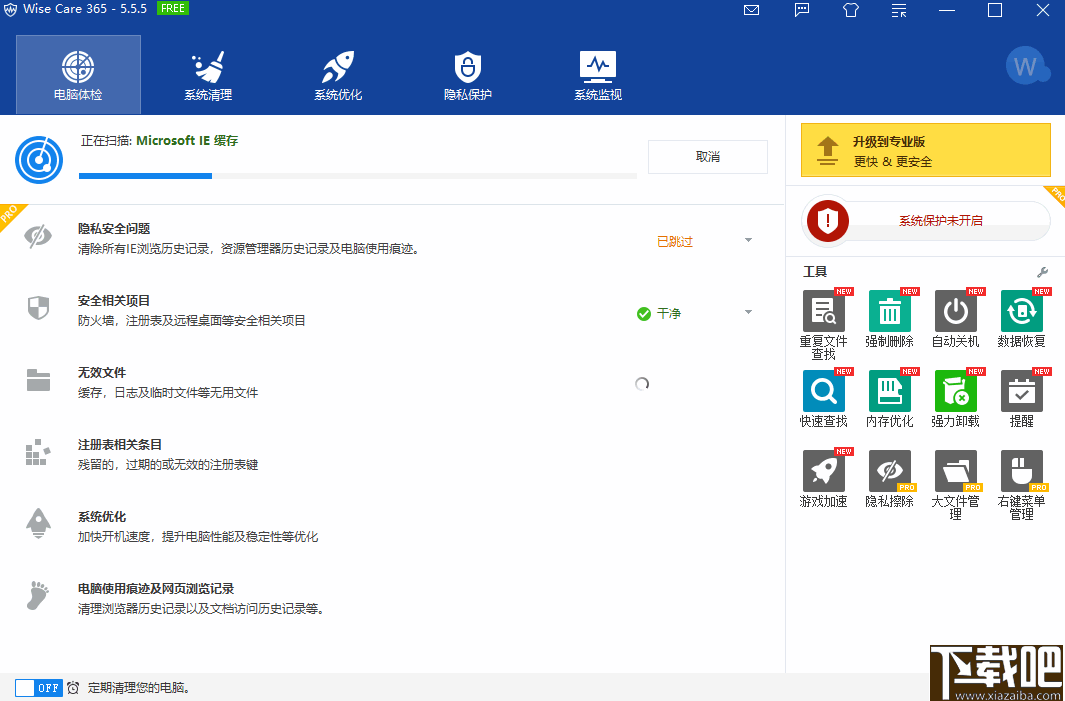Click the red shield warning icon
1065x701 pixels.
827,221
